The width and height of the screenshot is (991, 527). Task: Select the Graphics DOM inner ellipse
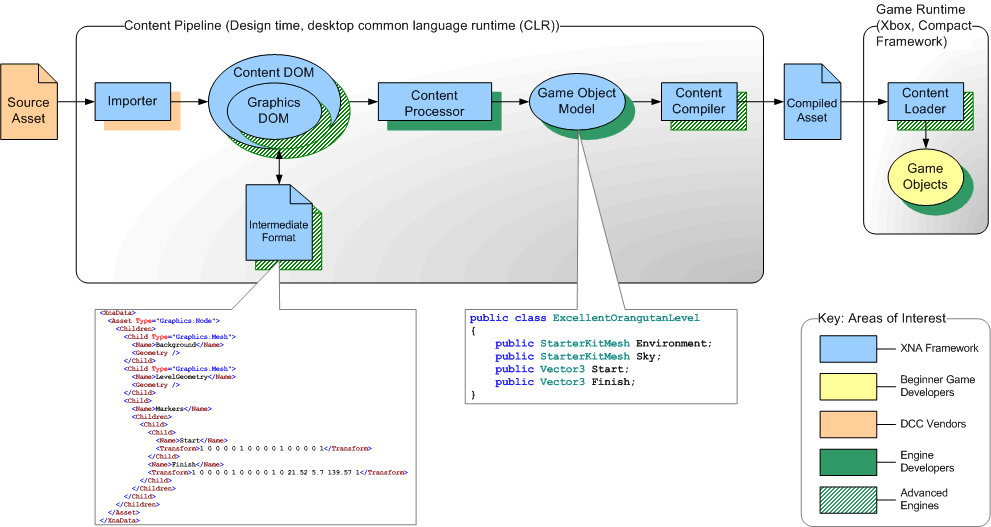pos(274,110)
